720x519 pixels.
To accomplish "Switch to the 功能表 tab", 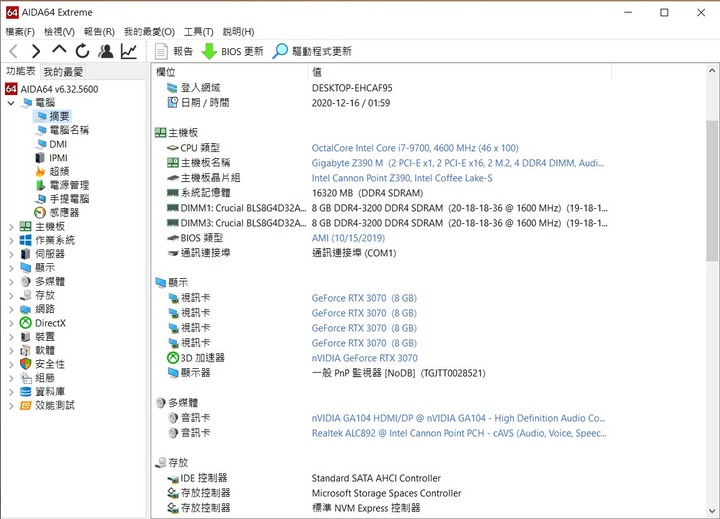I will pos(21,71).
